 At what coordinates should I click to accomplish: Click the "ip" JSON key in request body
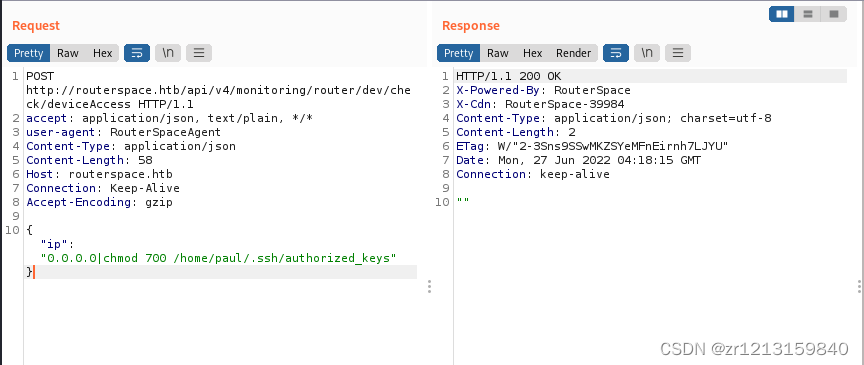pos(56,244)
